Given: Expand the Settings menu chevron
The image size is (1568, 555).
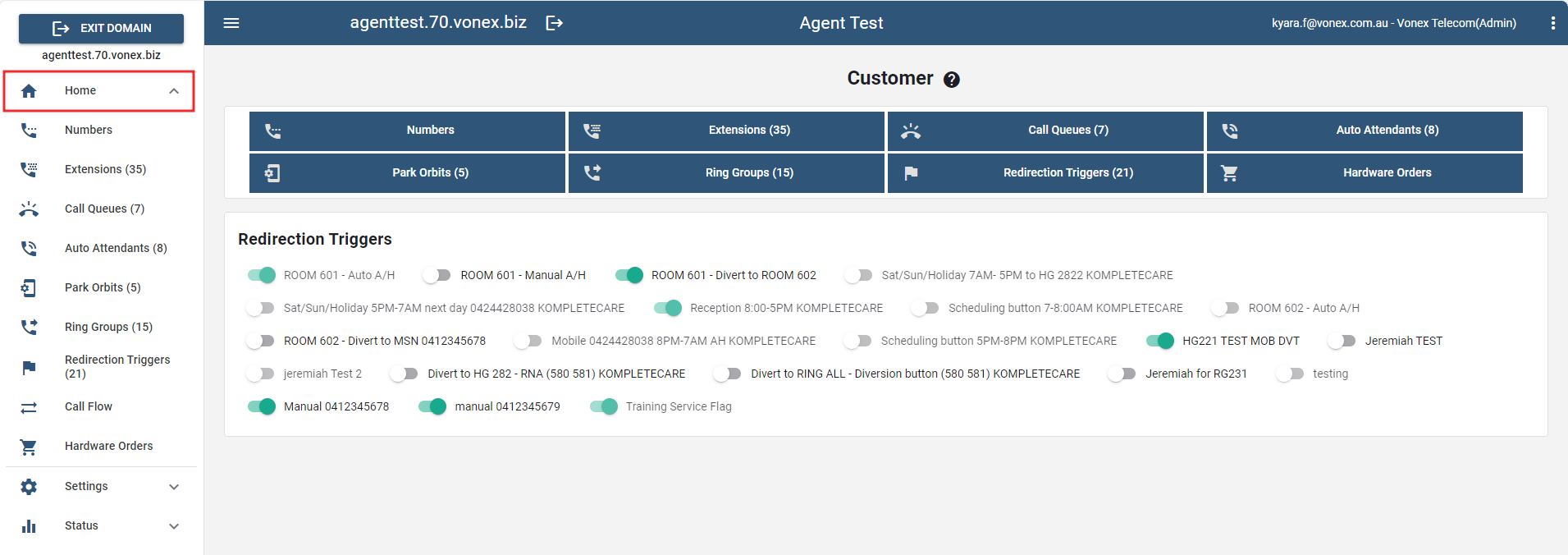Looking at the screenshot, I should tap(174, 487).
